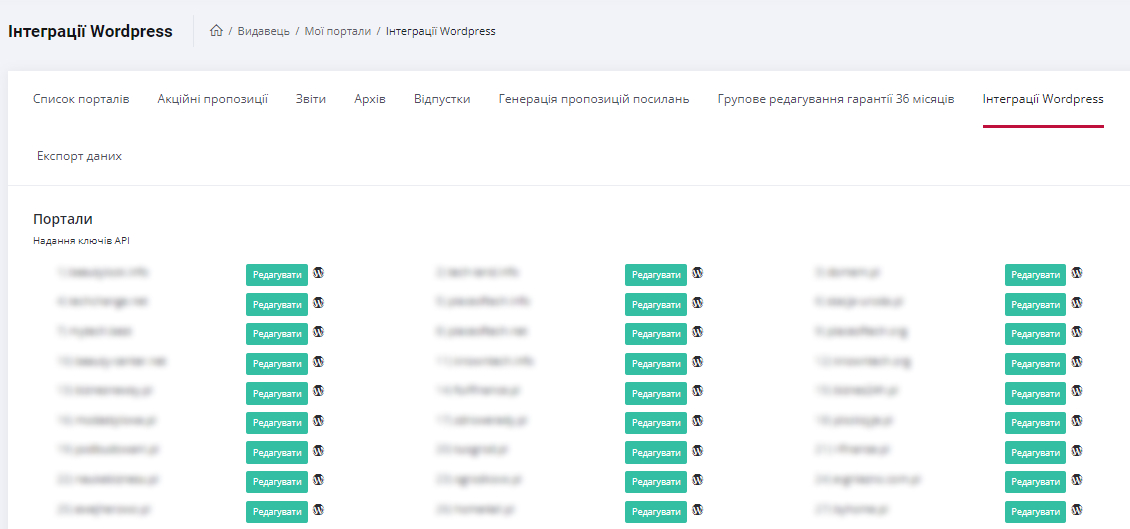The height and width of the screenshot is (529, 1130).
Task: Click WordPress icon for portal number 15
Action: tap(1077, 391)
